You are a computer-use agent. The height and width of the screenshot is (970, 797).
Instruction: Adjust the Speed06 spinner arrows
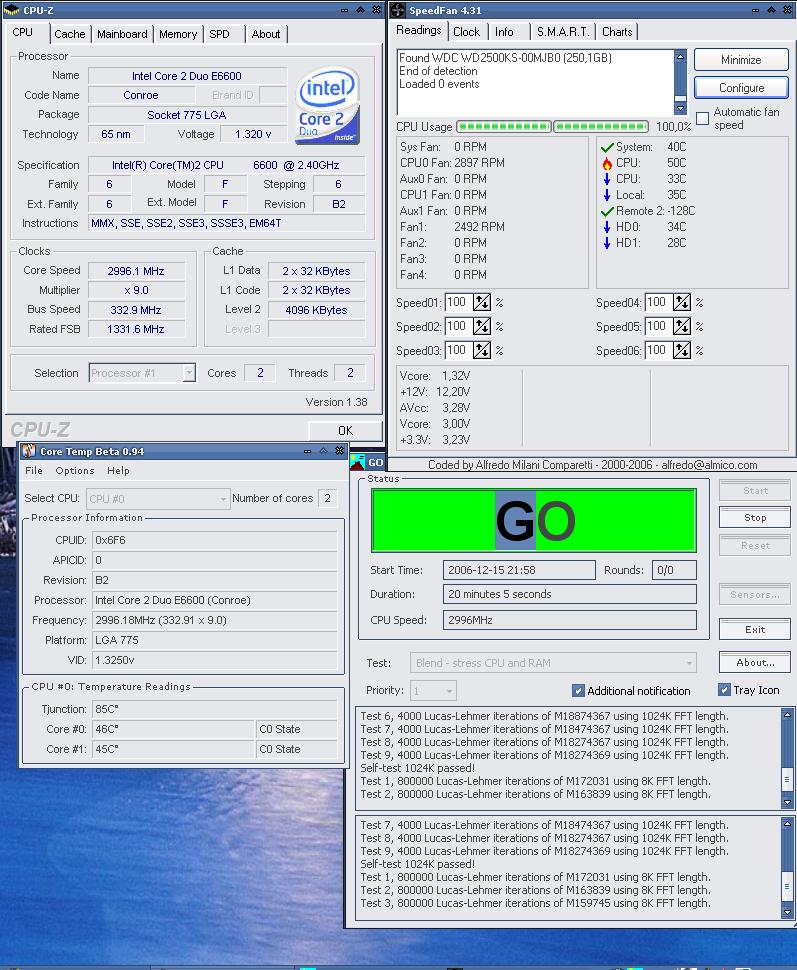[x=682, y=350]
